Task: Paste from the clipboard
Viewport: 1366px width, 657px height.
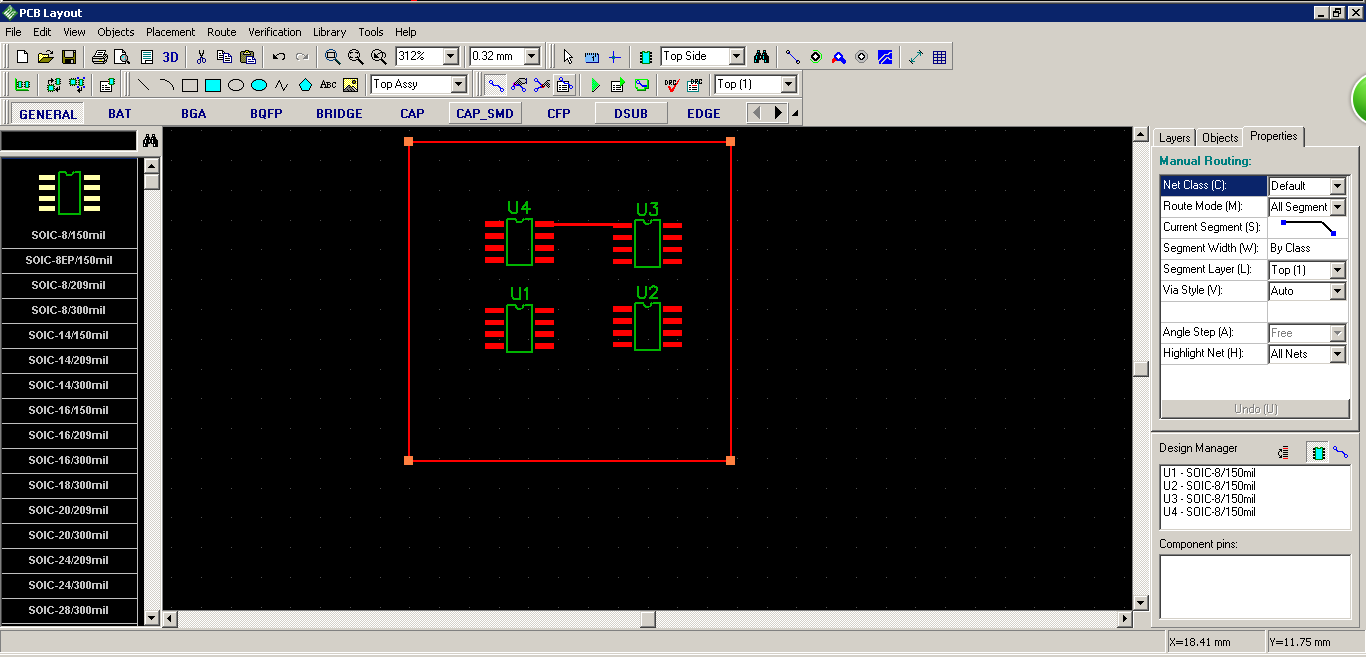Action: tap(248, 57)
